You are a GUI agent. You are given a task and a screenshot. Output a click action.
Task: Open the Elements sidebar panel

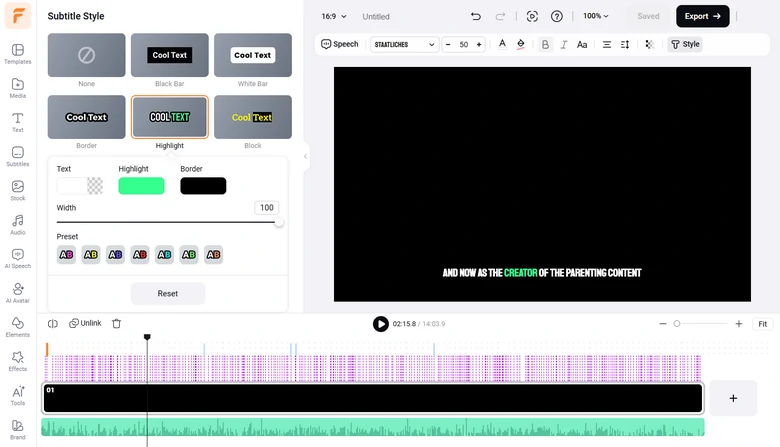click(17, 327)
